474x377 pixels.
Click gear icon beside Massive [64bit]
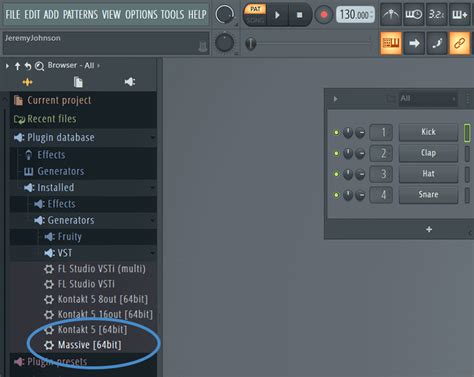49,345
